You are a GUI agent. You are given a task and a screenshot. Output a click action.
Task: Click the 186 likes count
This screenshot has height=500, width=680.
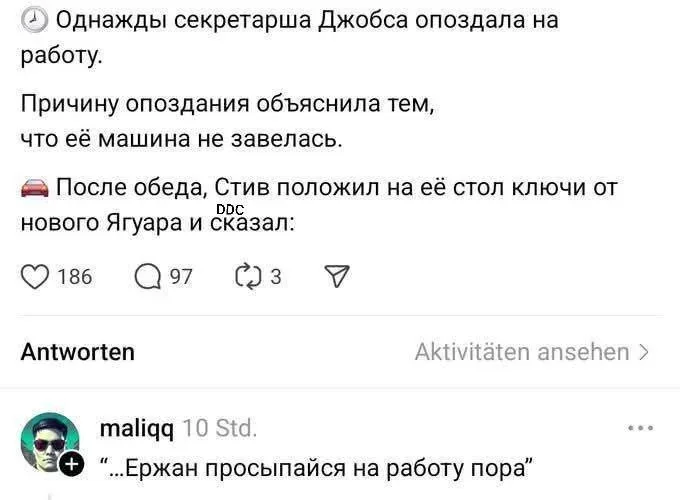point(75,276)
